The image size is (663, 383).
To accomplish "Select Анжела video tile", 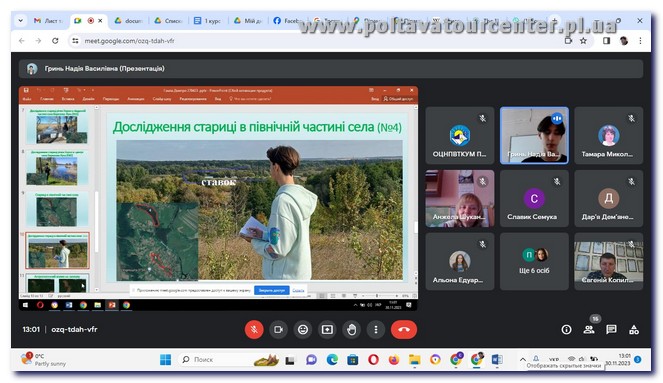I will 460,198.
